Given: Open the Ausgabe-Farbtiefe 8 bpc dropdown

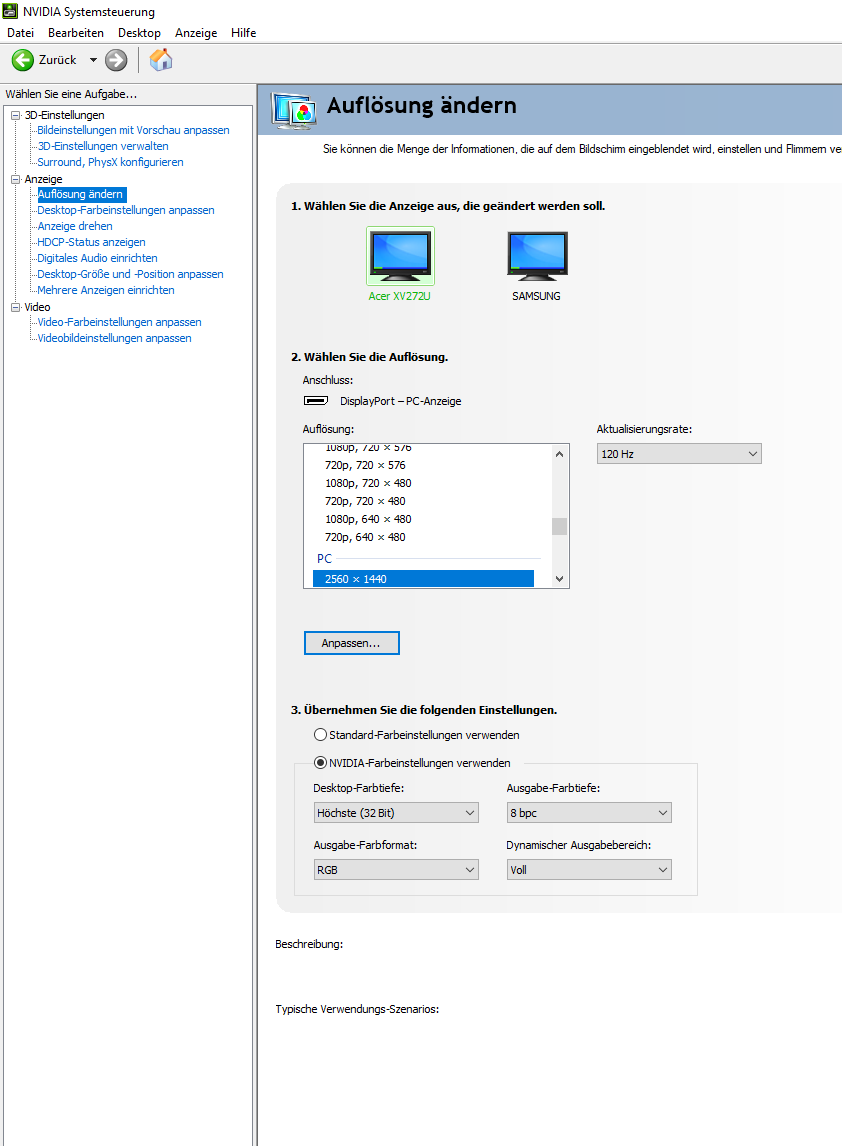Looking at the screenshot, I should 589,813.
